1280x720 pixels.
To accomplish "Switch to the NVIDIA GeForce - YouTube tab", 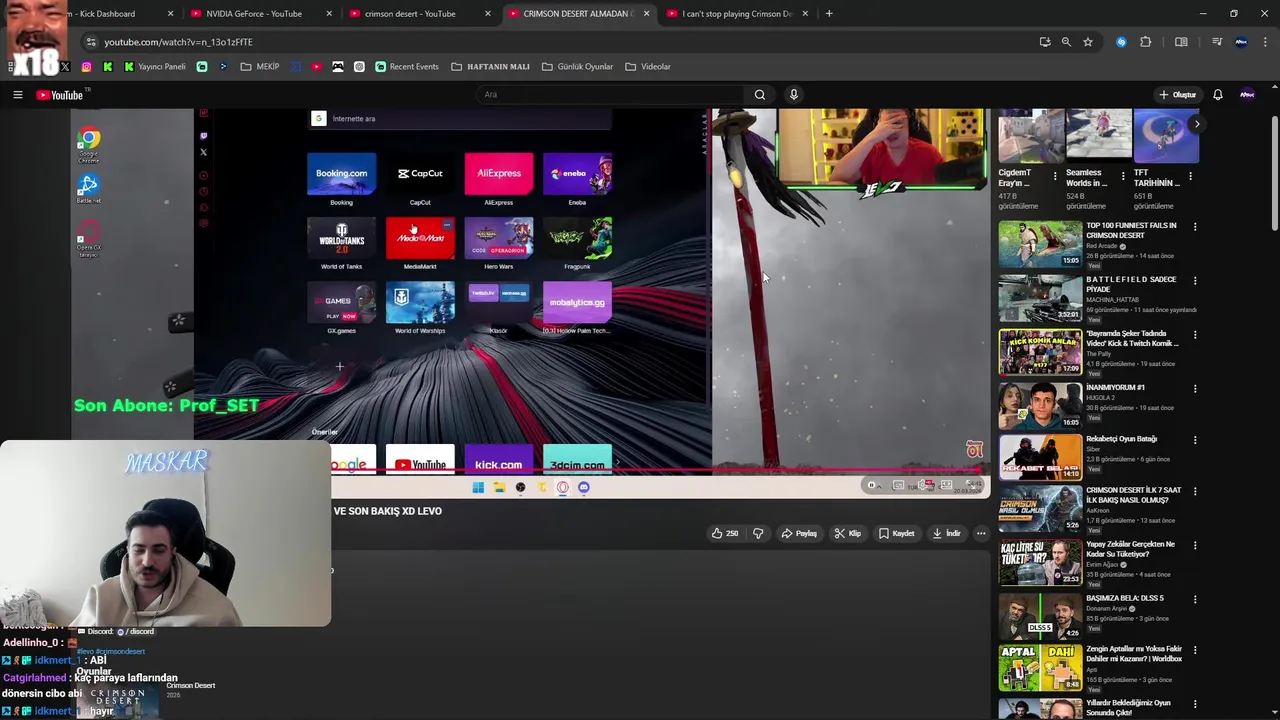I will 262,14.
